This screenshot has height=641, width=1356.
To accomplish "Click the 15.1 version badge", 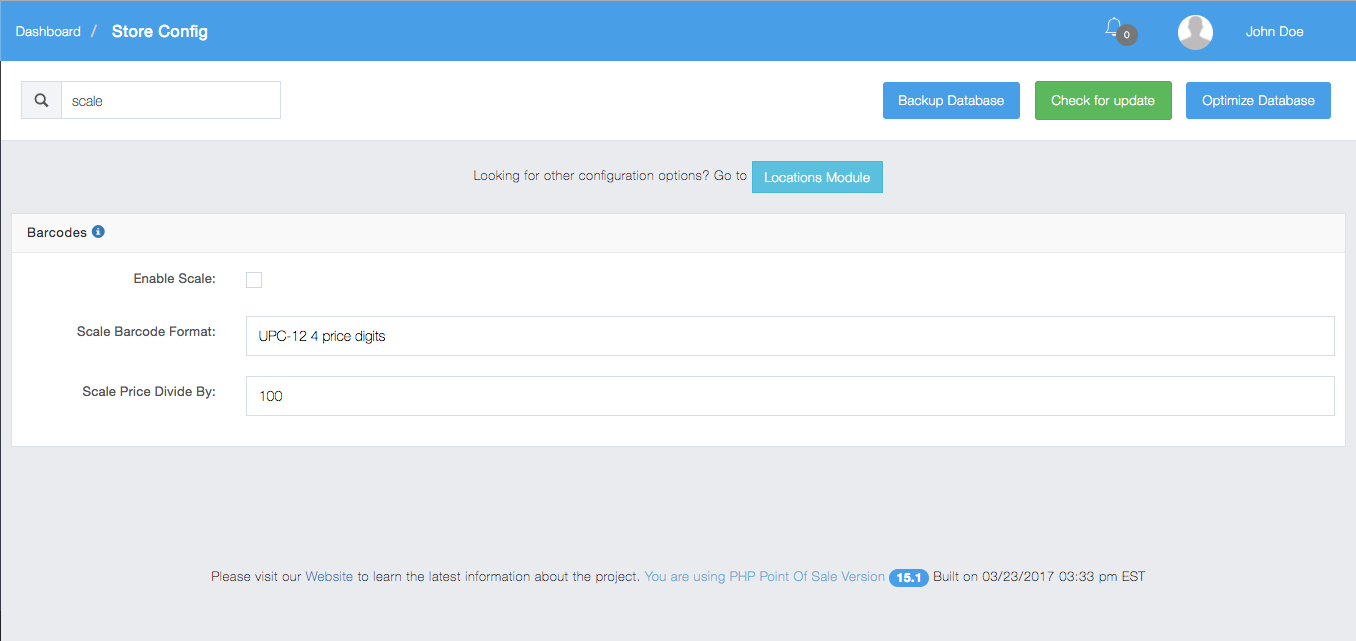I will pyautogui.click(x=908, y=577).
